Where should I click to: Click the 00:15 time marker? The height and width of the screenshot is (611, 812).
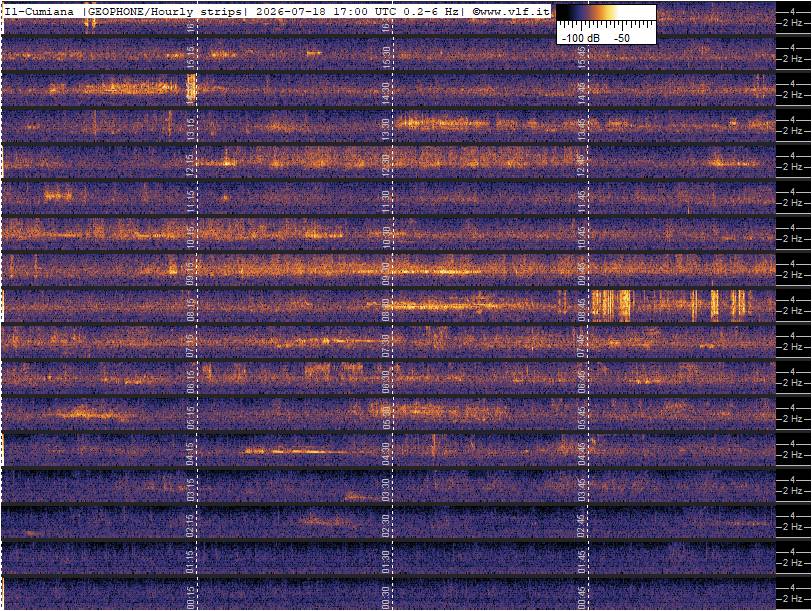[190, 598]
